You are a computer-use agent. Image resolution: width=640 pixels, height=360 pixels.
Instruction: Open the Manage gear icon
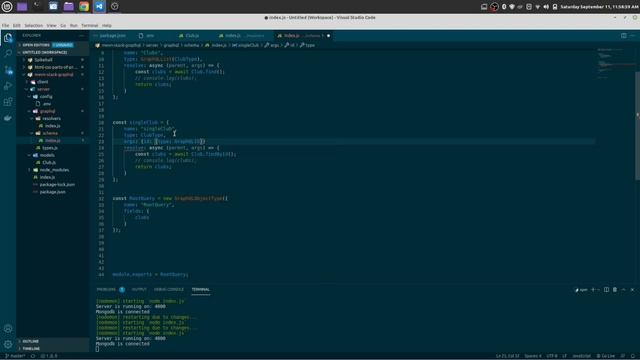(8, 344)
